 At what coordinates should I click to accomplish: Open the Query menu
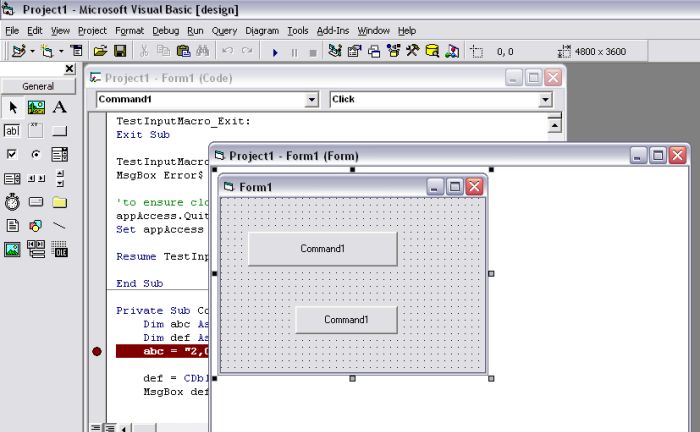pyautogui.click(x=224, y=31)
